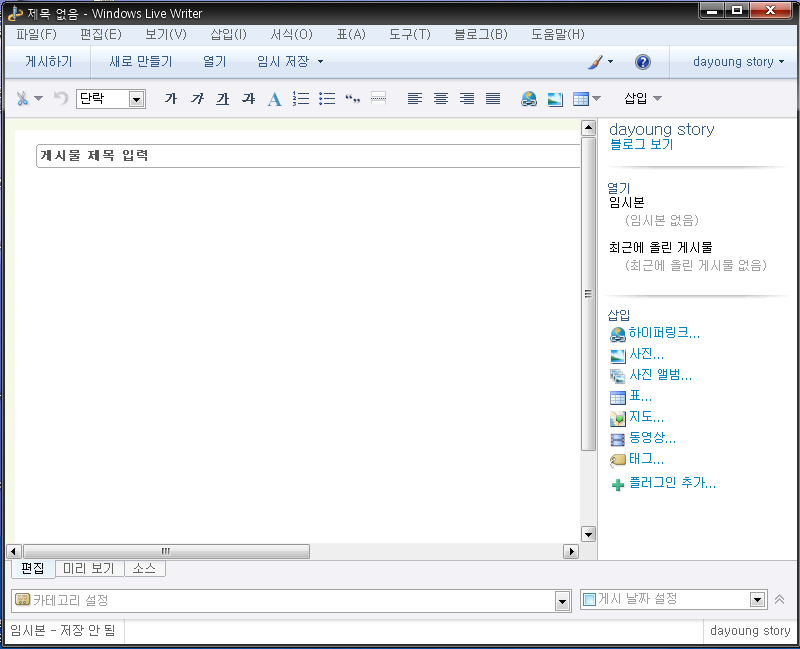Viewport: 800px width, 649px height.
Task: Click the toolbar insert picture icon
Action: [x=555, y=99]
